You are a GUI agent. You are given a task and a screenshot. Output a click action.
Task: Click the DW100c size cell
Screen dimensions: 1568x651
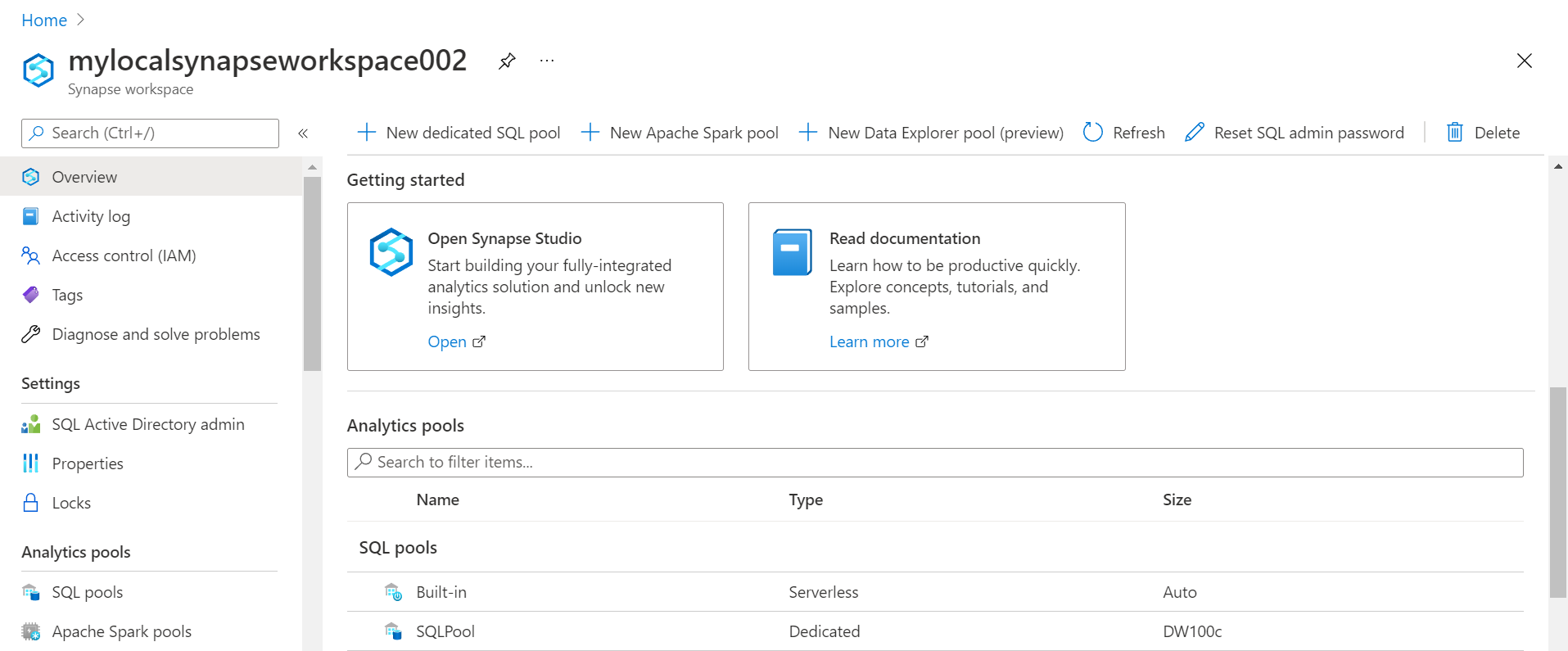(1192, 631)
